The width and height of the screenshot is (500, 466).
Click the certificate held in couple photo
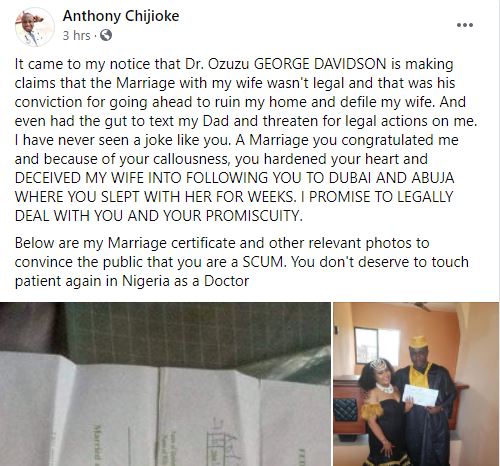pyautogui.click(x=420, y=395)
